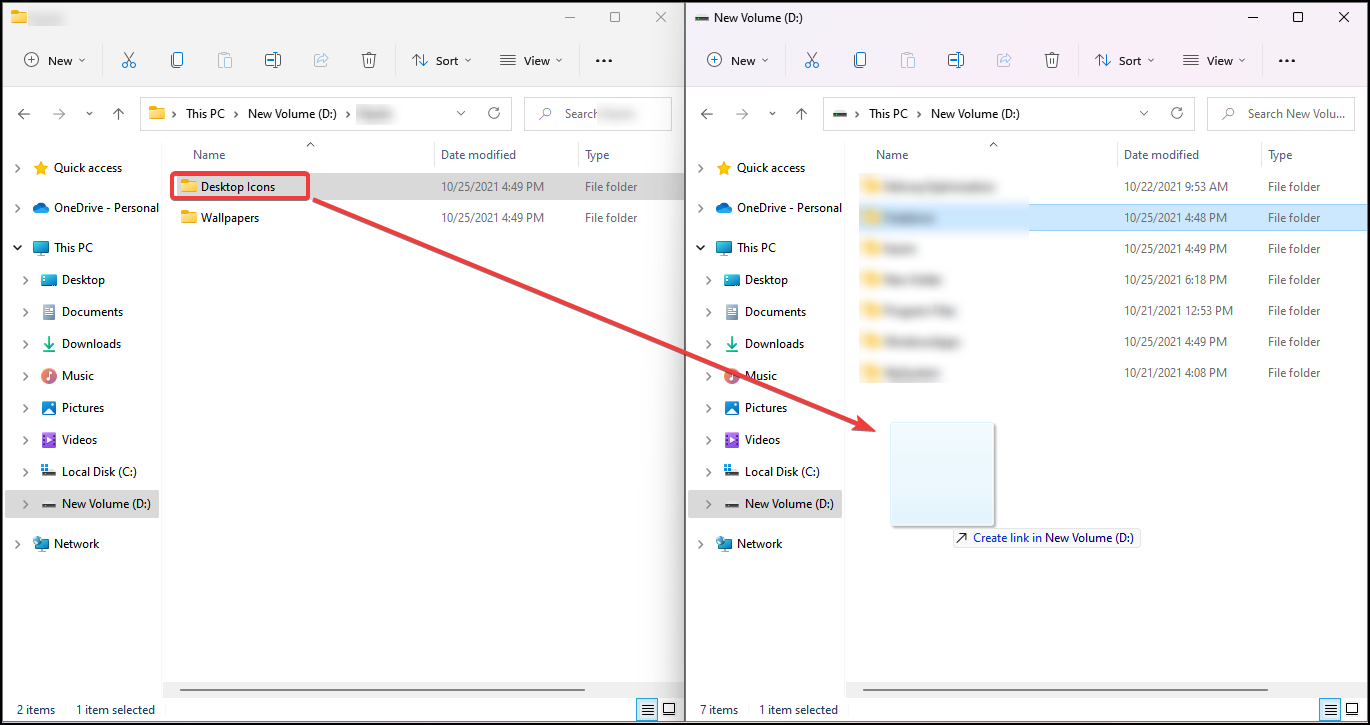Open New menu in left window
The image size is (1370, 725).
click(x=55, y=60)
